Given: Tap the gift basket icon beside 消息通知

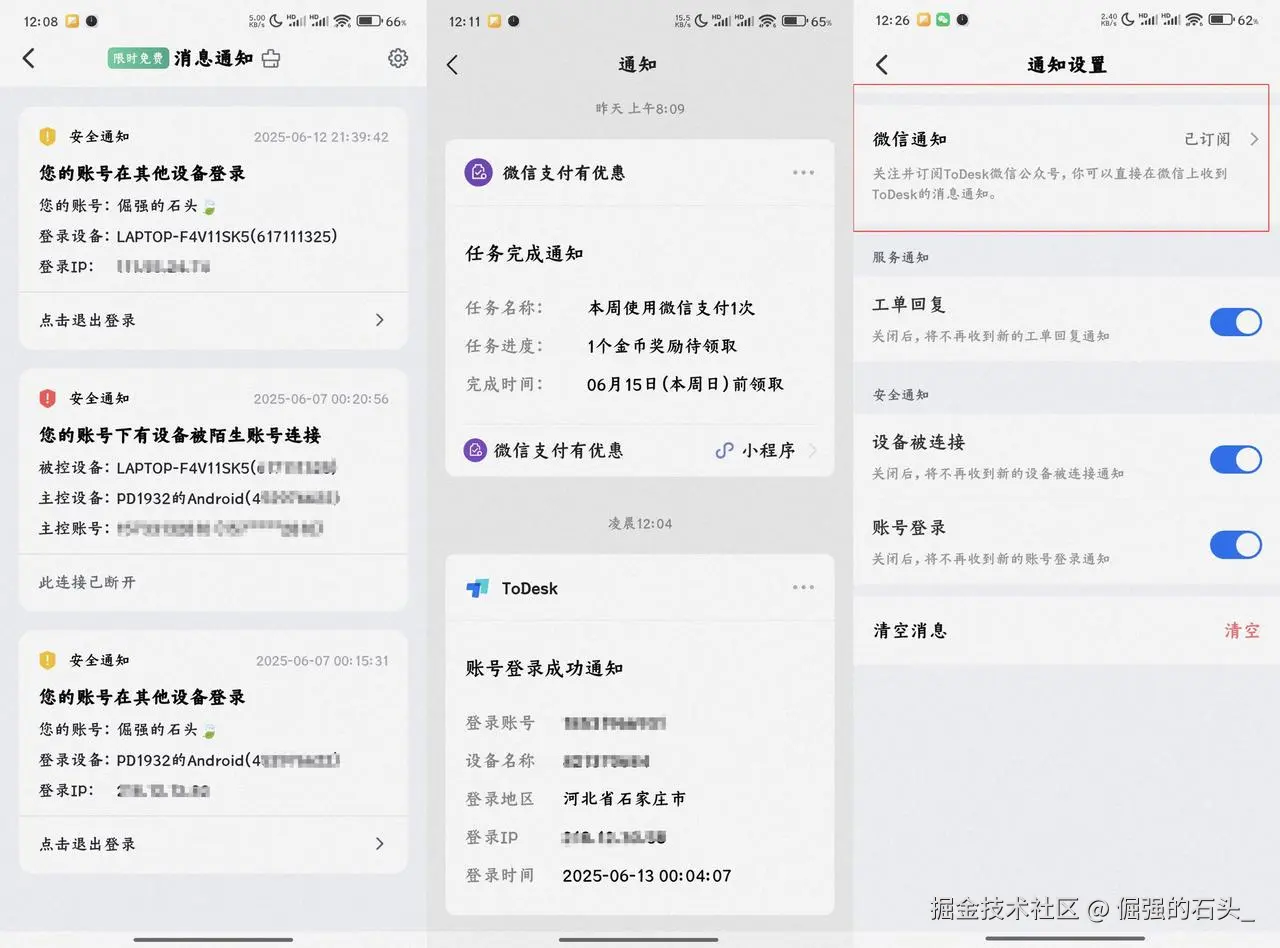Looking at the screenshot, I should 270,59.
